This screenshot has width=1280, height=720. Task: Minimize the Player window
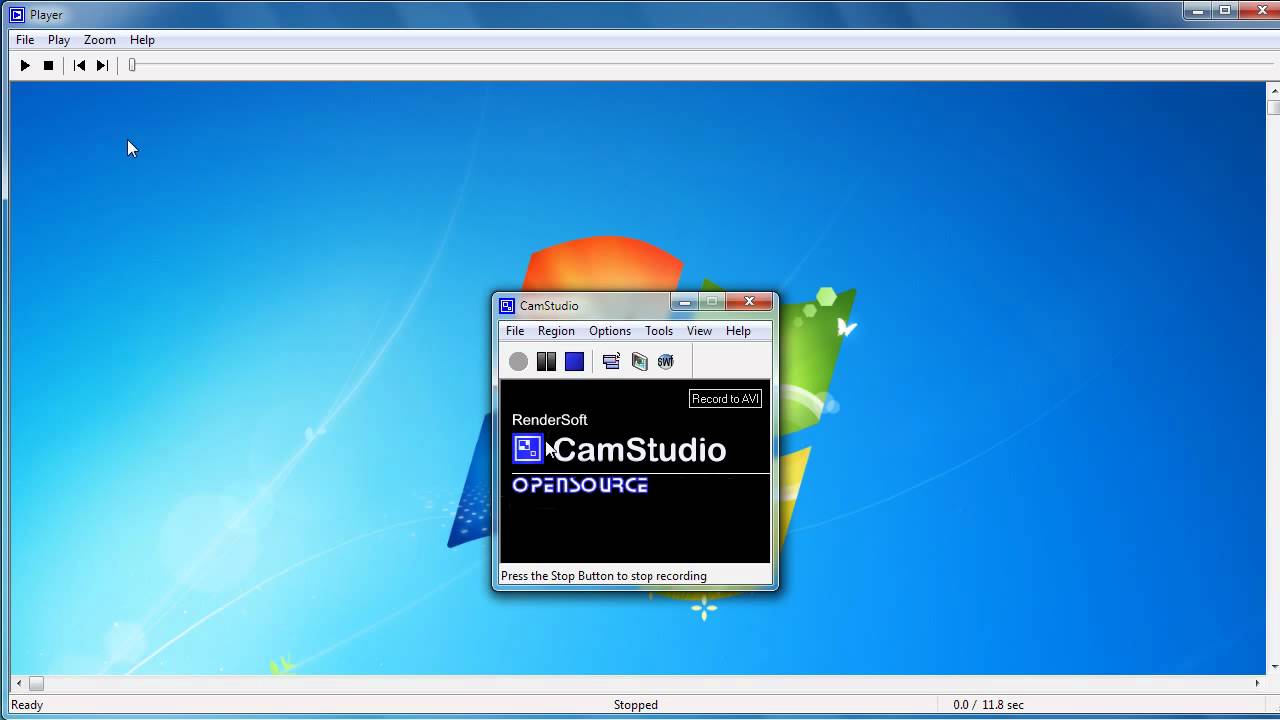[x=1197, y=10]
